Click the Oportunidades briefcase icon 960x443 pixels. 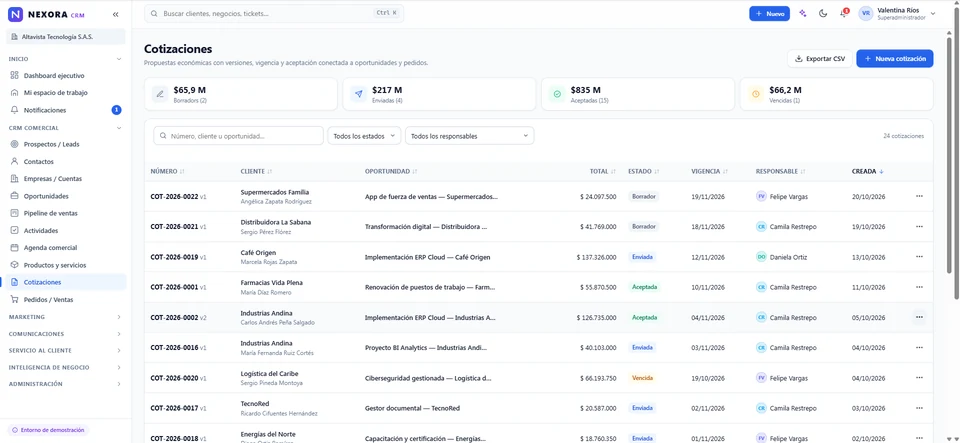pyautogui.click(x=15, y=196)
